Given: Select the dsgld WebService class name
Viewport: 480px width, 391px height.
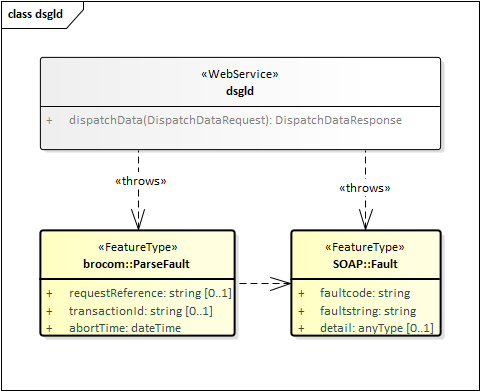Looking at the screenshot, I should pos(240,91).
